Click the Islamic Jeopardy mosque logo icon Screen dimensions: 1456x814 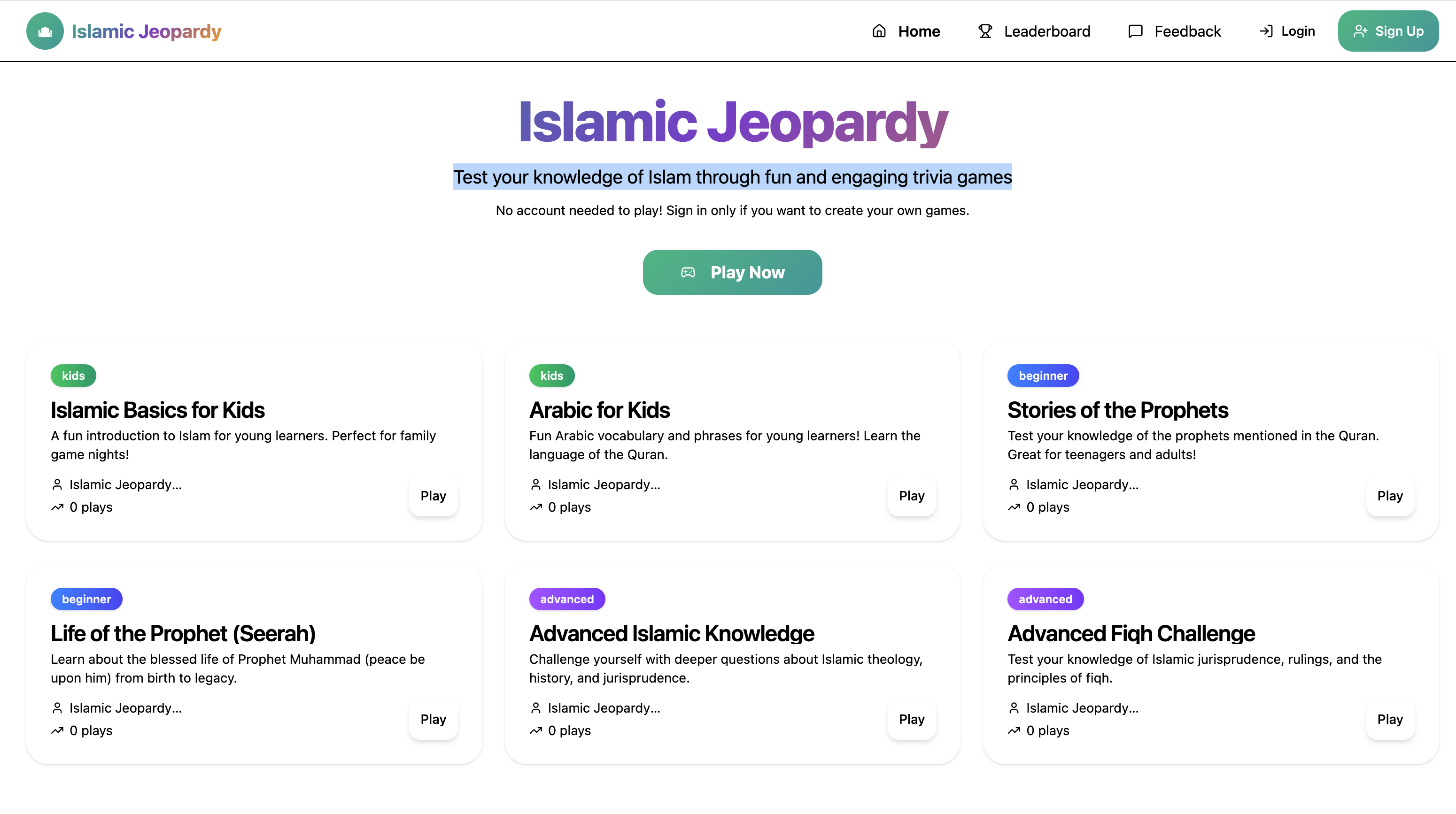[44, 31]
